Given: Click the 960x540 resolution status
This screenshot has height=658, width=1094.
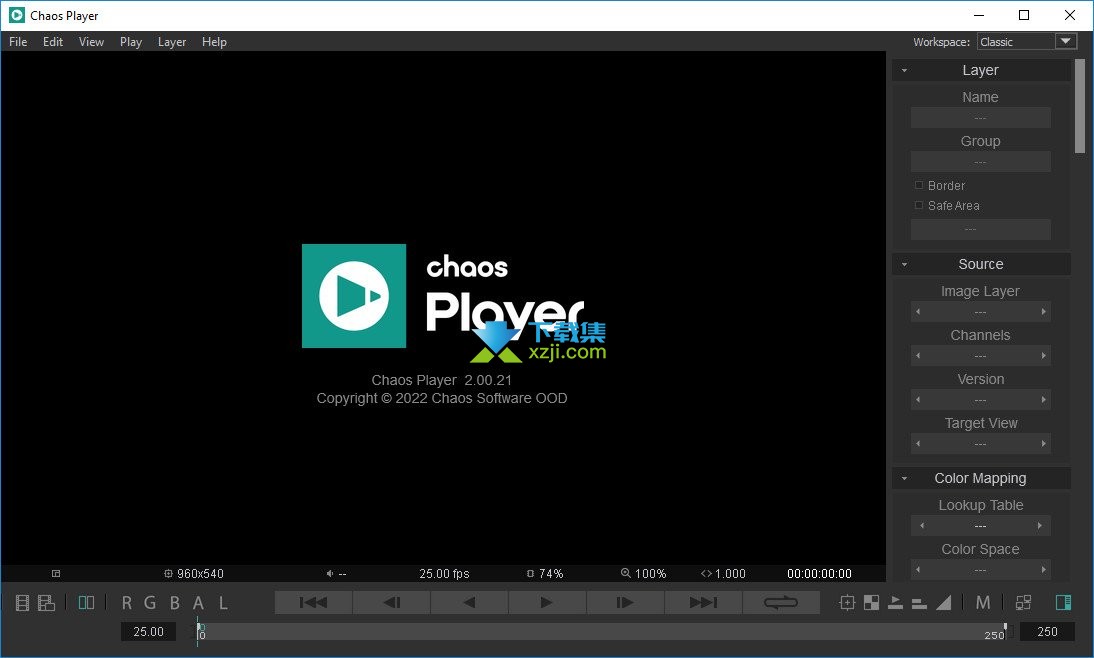Looking at the screenshot, I should click(x=194, y=574).
